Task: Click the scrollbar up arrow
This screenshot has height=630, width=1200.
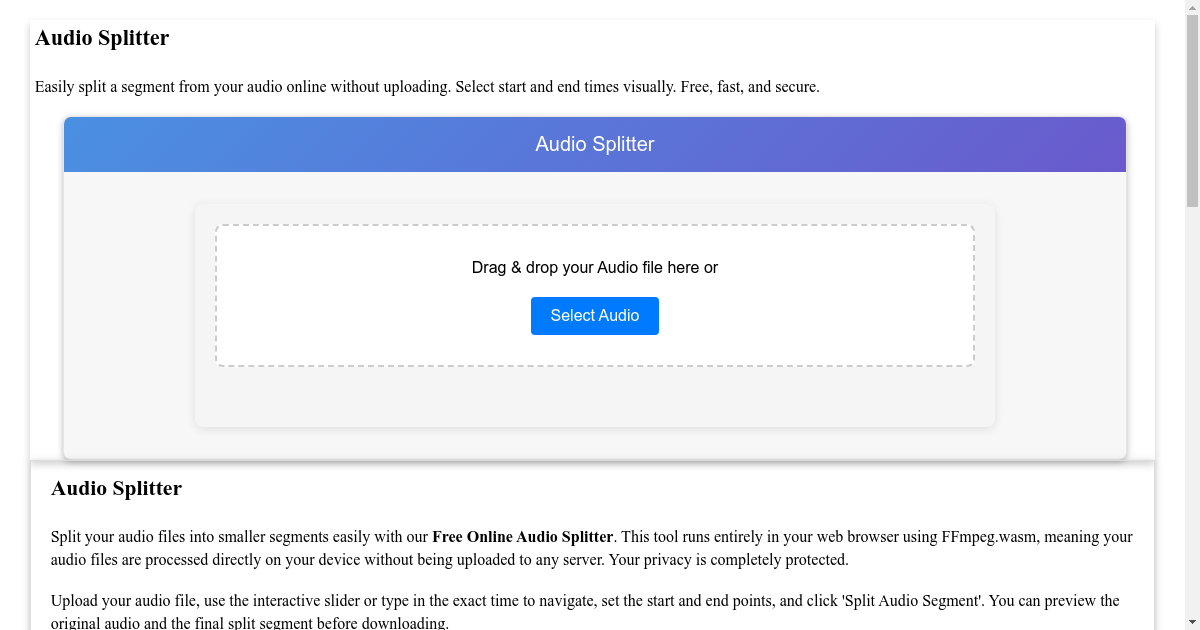Action: tap(1191, 9)
